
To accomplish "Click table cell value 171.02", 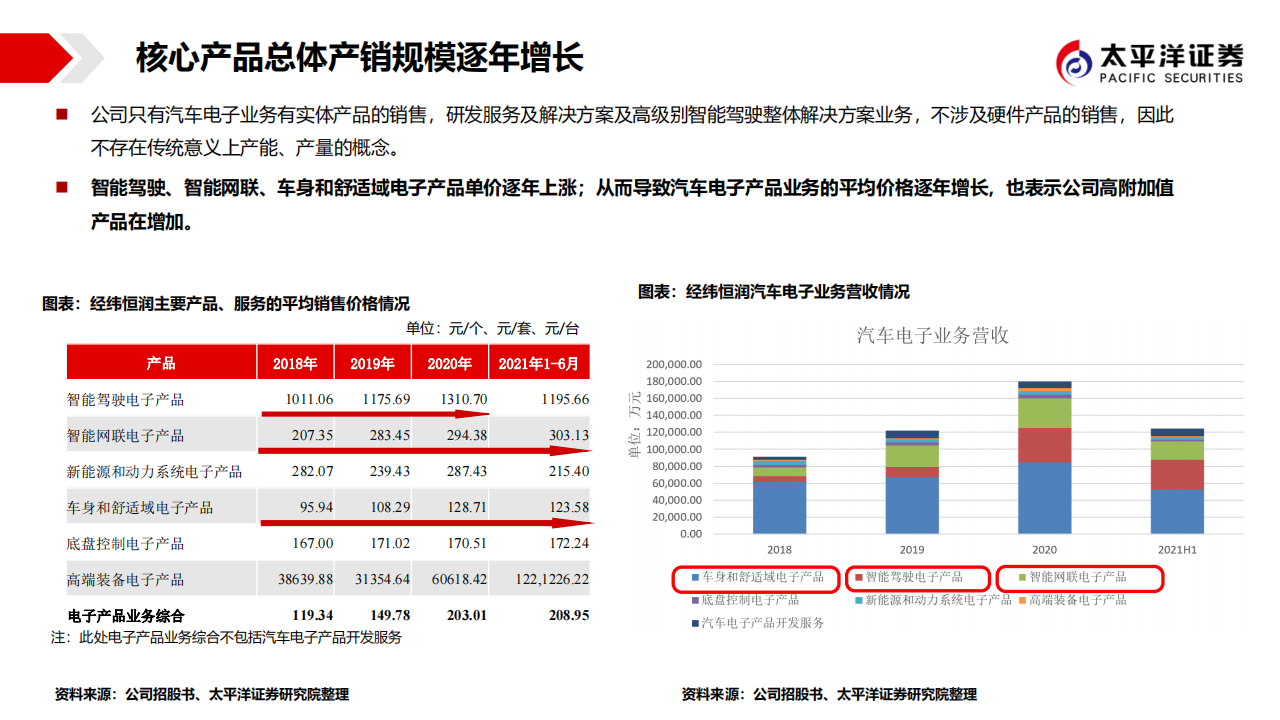I will 390,543.
